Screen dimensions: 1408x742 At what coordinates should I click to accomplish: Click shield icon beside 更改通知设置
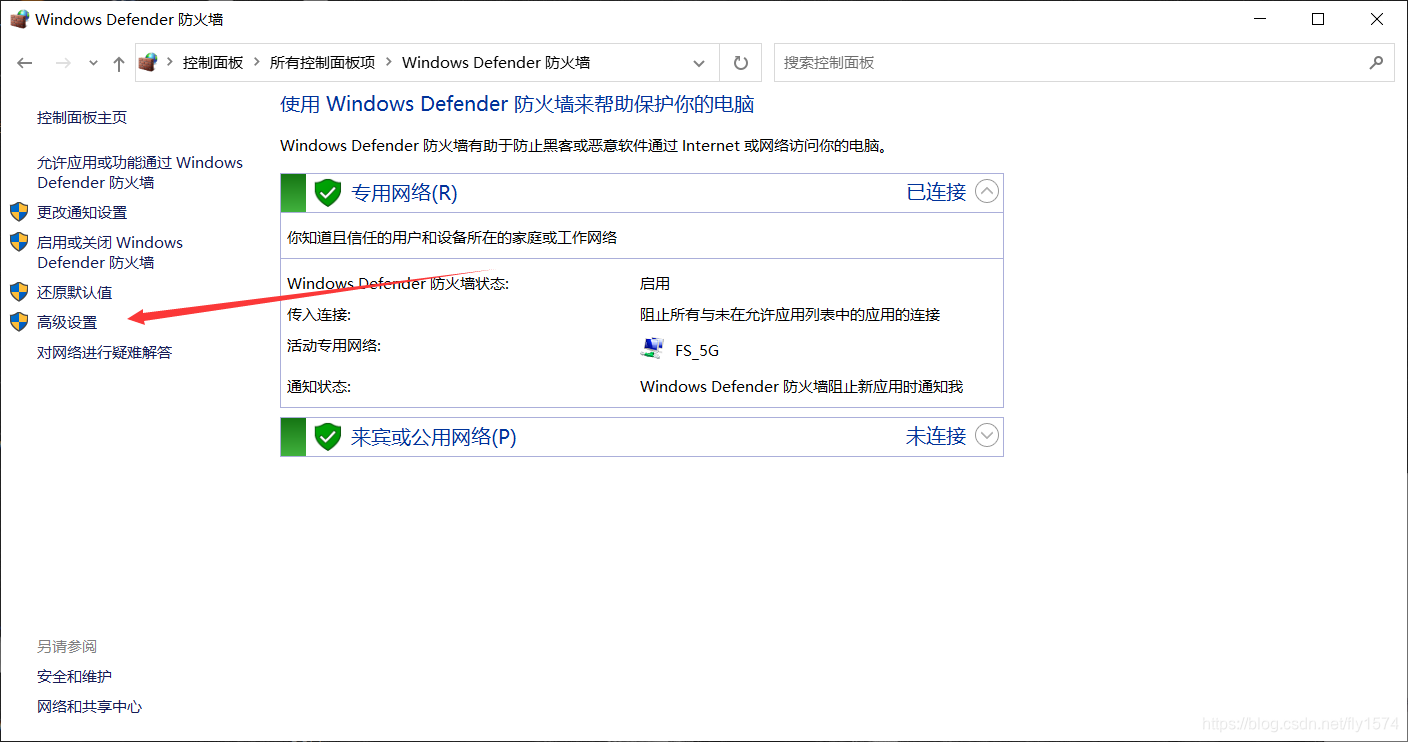pos(19,212)
